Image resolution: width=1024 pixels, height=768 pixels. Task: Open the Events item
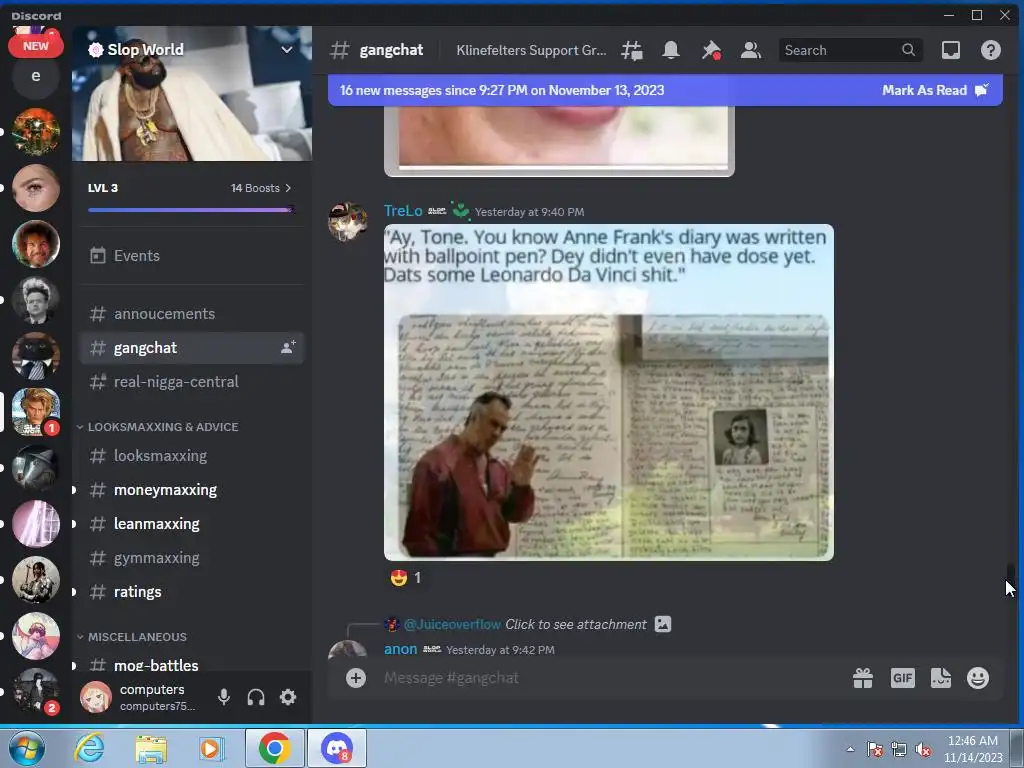(x=191, y=255)
